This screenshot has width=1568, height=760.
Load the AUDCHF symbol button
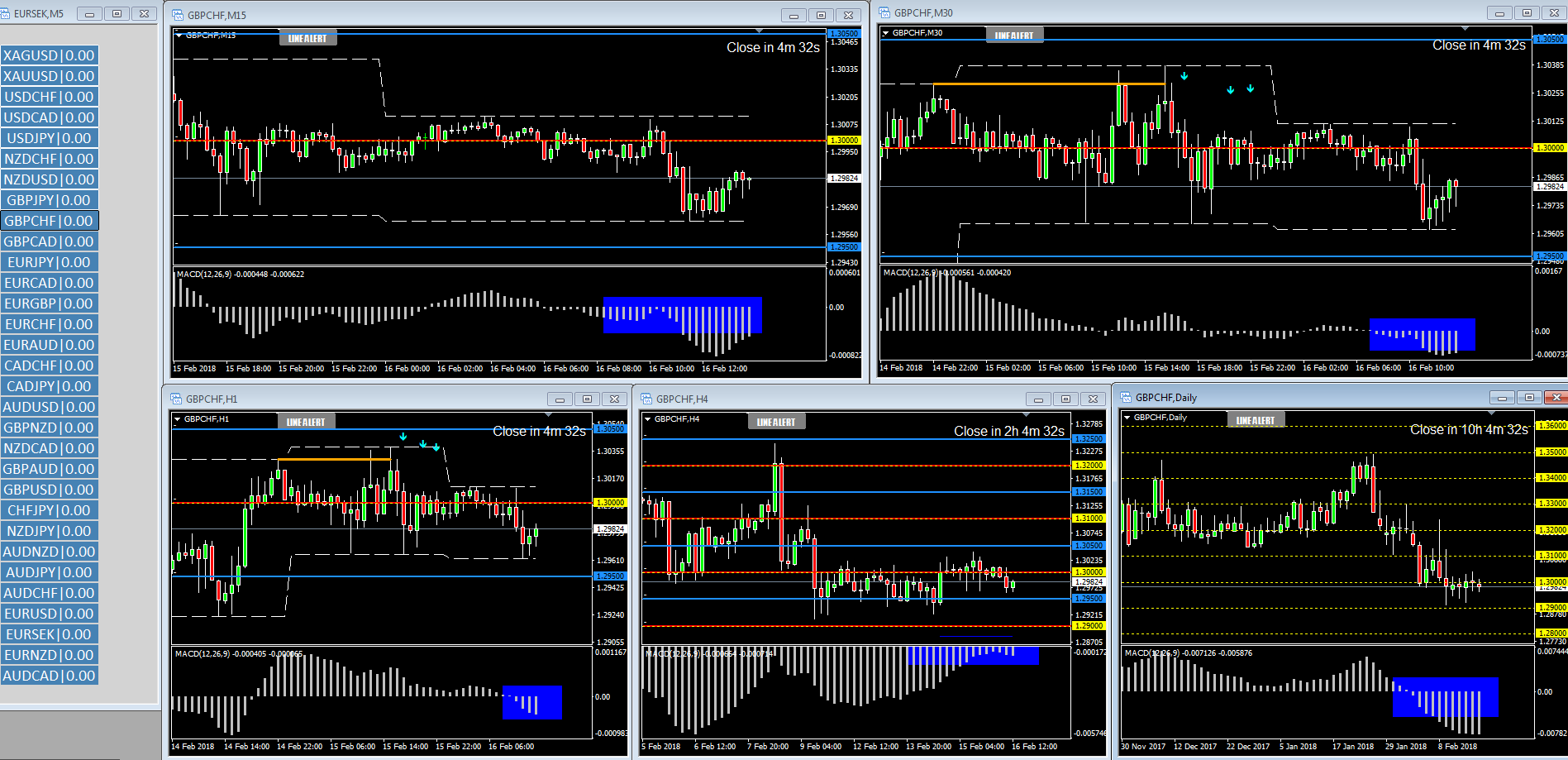tap(50, 593)
